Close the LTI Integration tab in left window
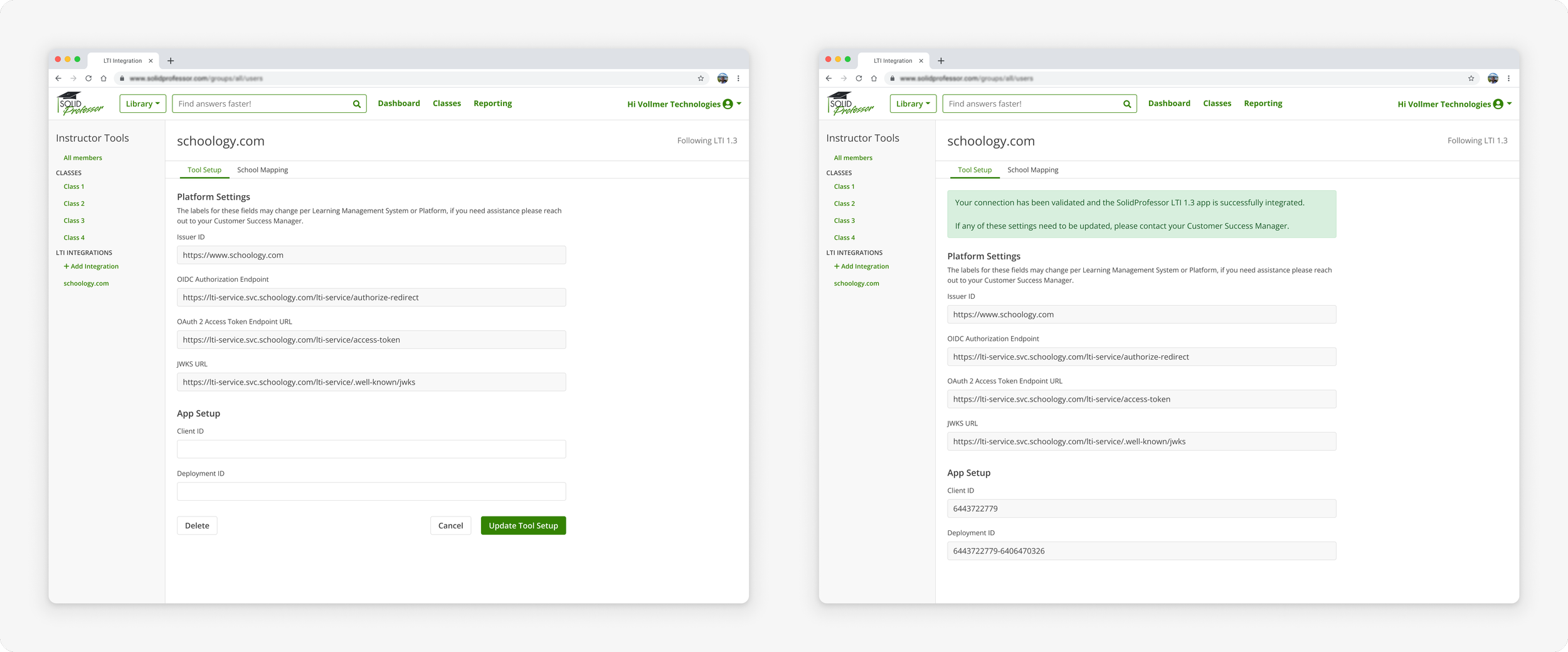 (x=151, y=61)
